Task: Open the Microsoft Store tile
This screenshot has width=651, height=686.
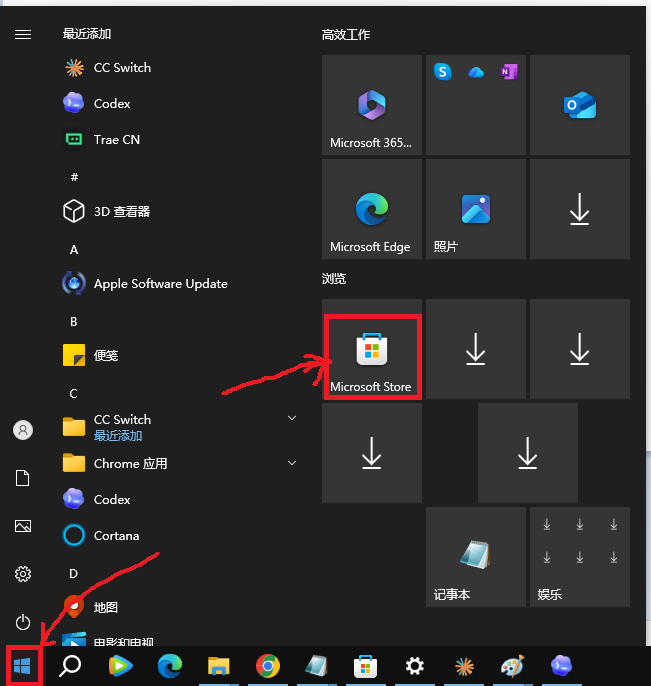Action: click(371, 349)
